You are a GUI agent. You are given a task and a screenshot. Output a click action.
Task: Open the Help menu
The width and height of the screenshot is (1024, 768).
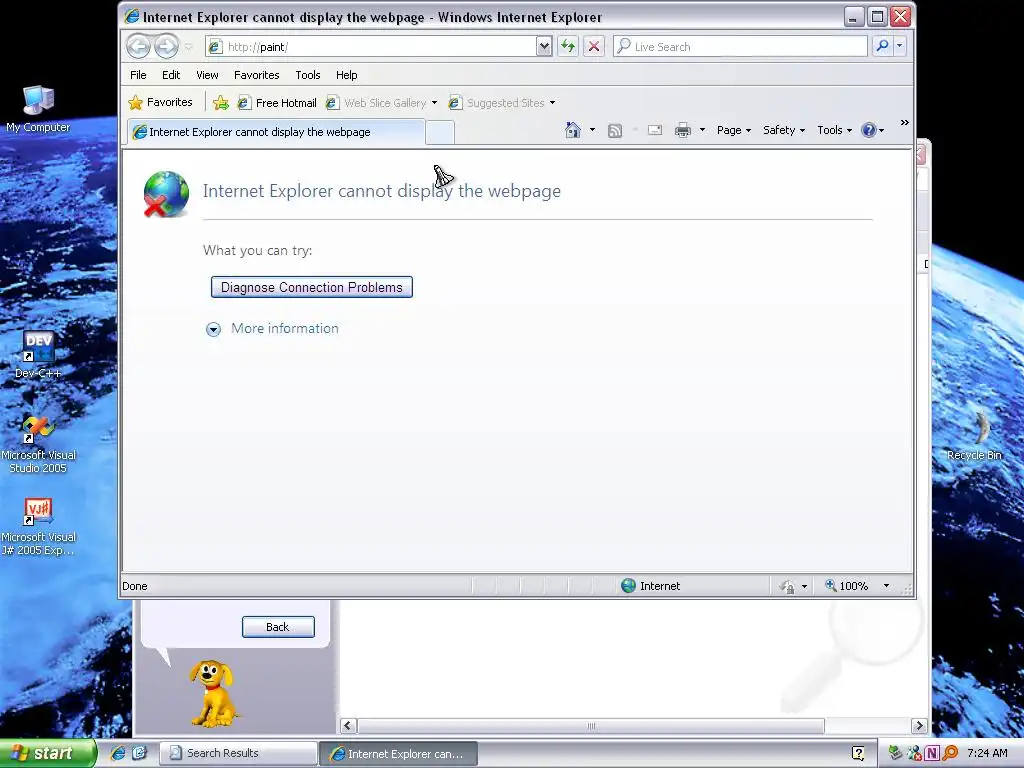(347, 75)
